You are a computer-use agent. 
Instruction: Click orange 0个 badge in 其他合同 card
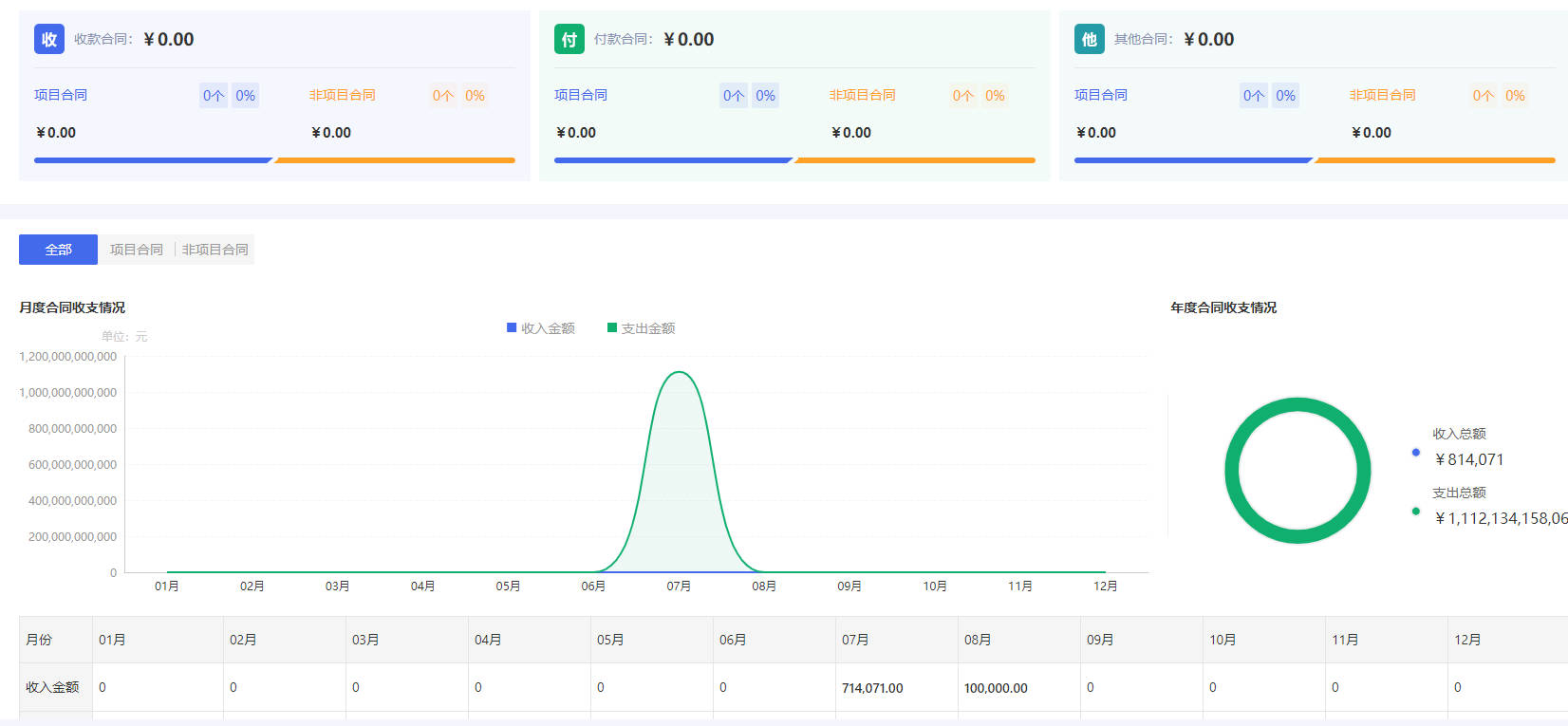1484,96
